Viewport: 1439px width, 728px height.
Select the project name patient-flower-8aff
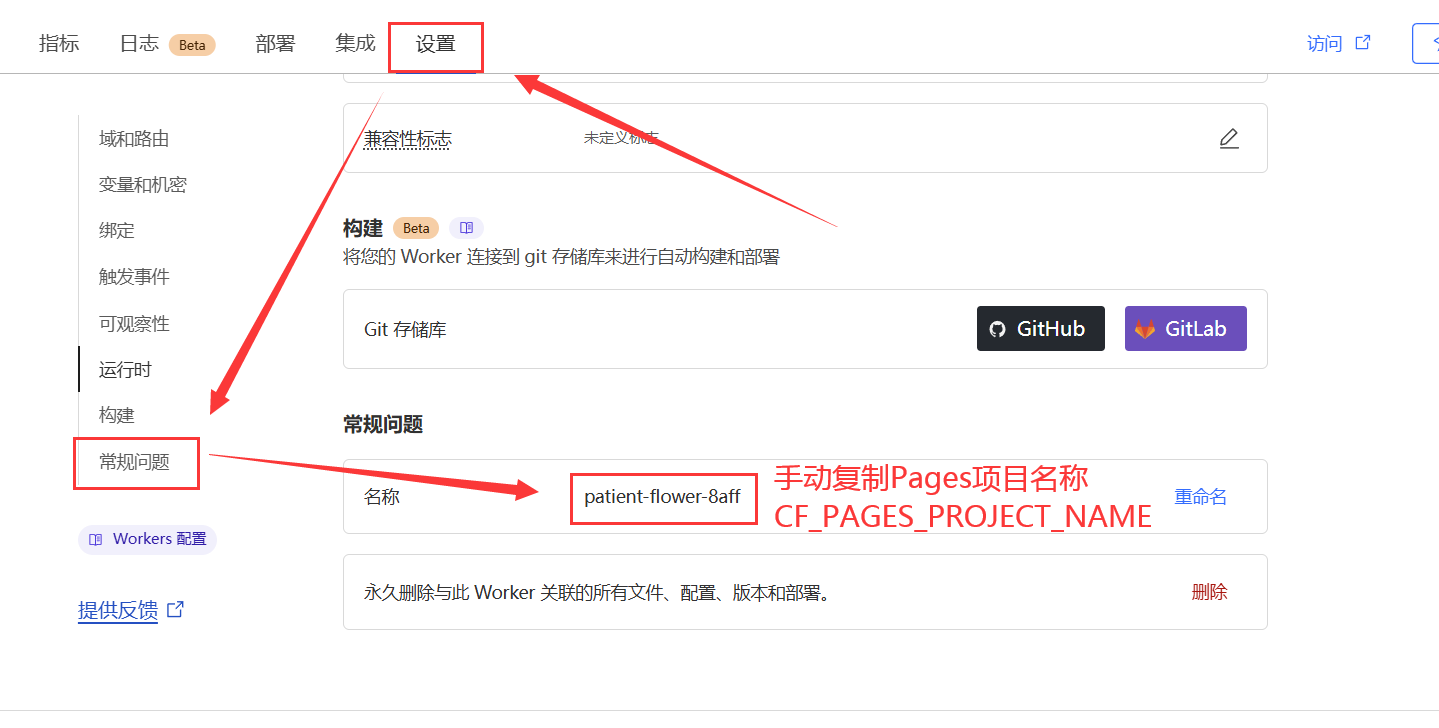tap(663, 497)
